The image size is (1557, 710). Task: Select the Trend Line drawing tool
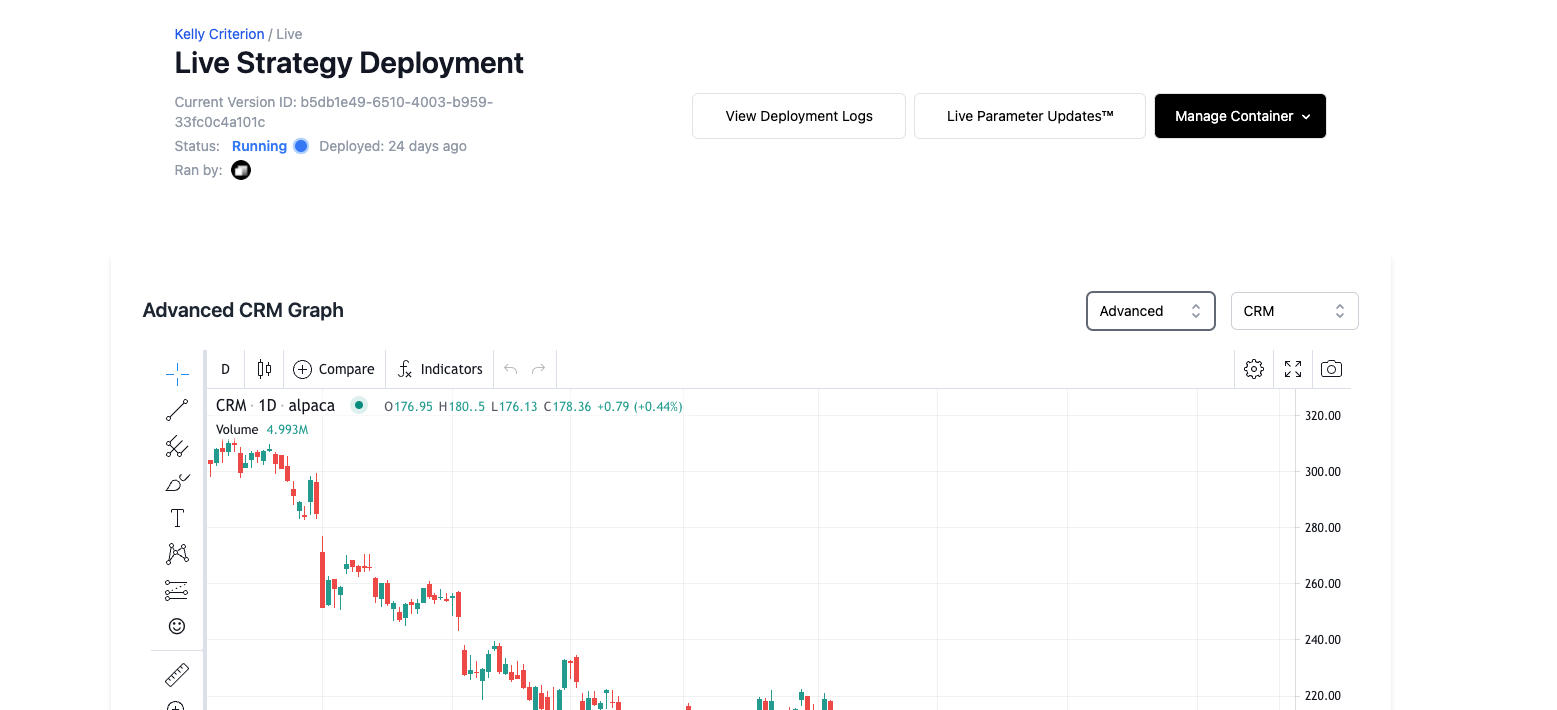pos(177,410)
